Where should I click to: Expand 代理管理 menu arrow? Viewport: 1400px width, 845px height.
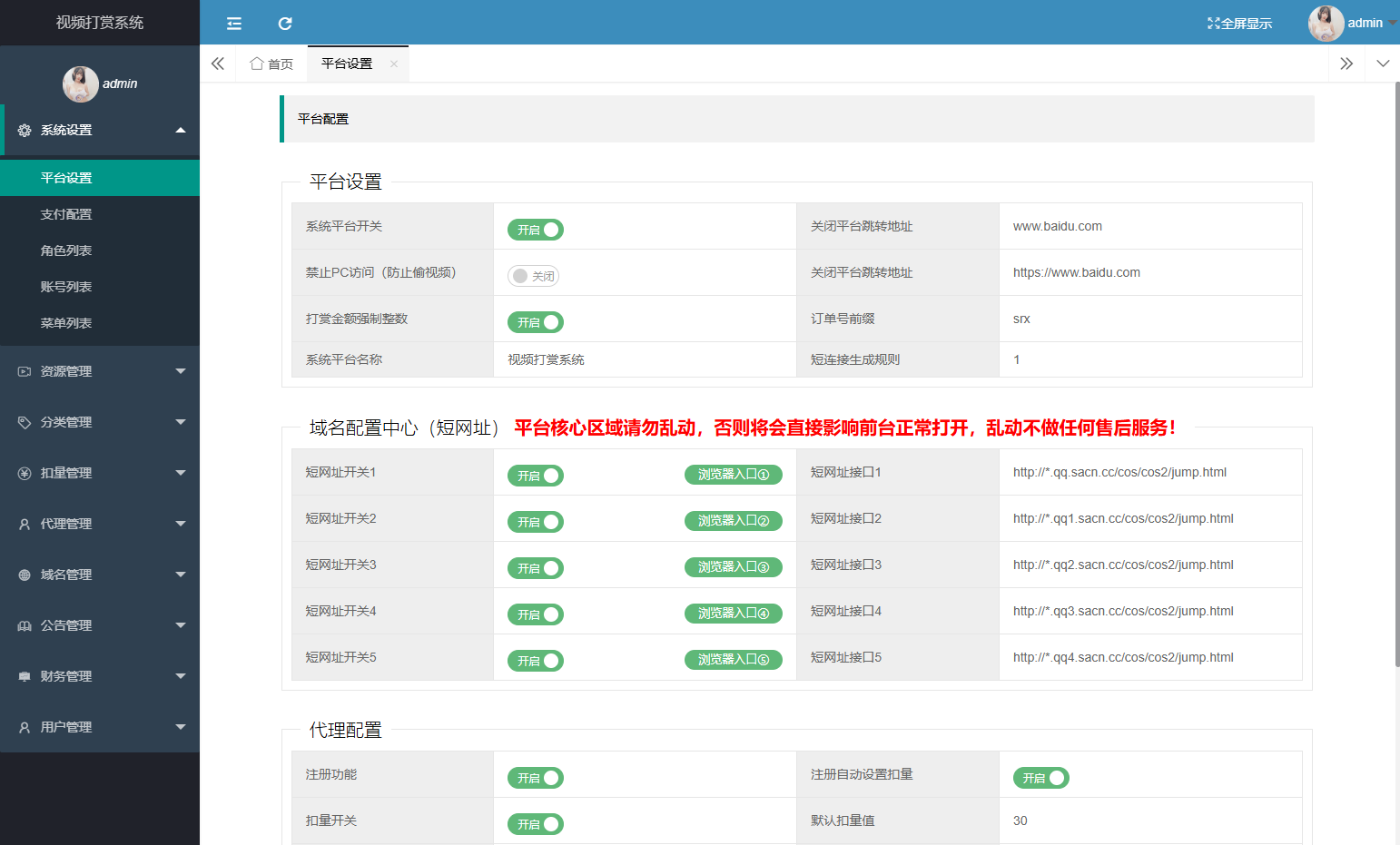click(181, 524)
